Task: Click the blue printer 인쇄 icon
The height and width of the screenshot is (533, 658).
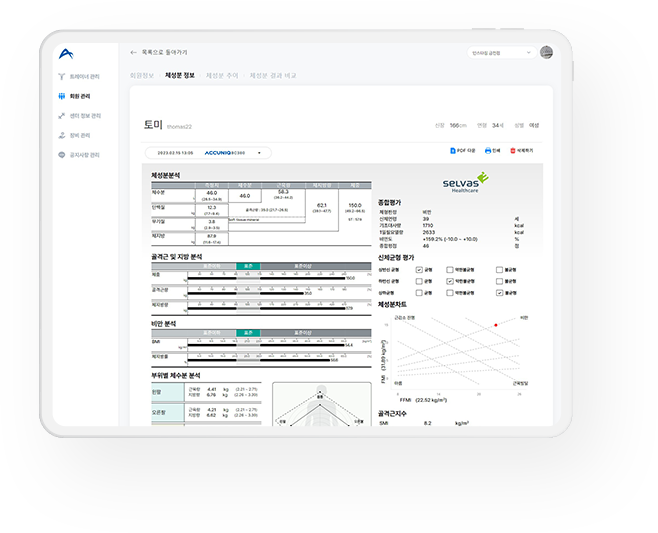Action: click(488, 150)
